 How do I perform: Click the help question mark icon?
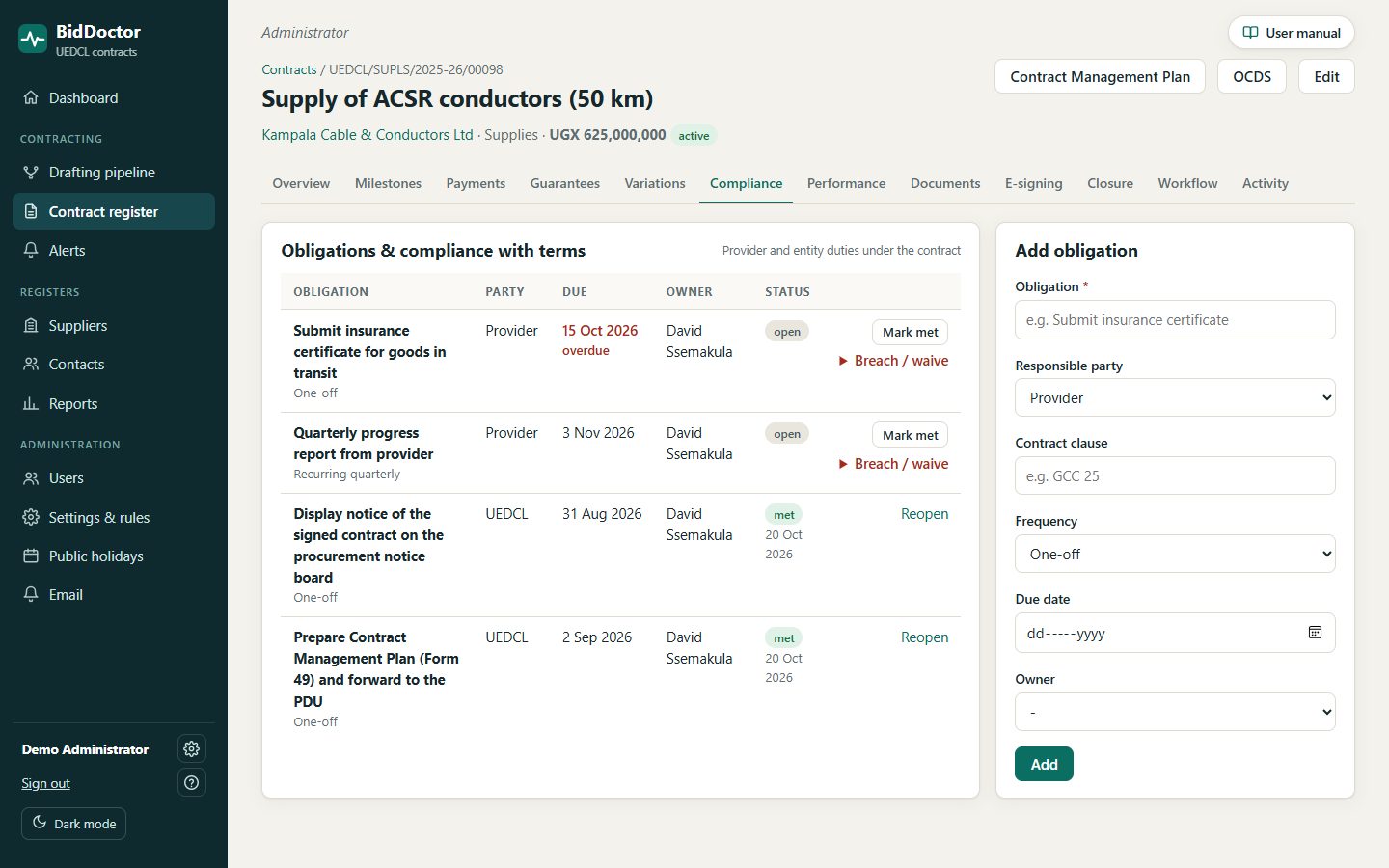coord(192,783)
